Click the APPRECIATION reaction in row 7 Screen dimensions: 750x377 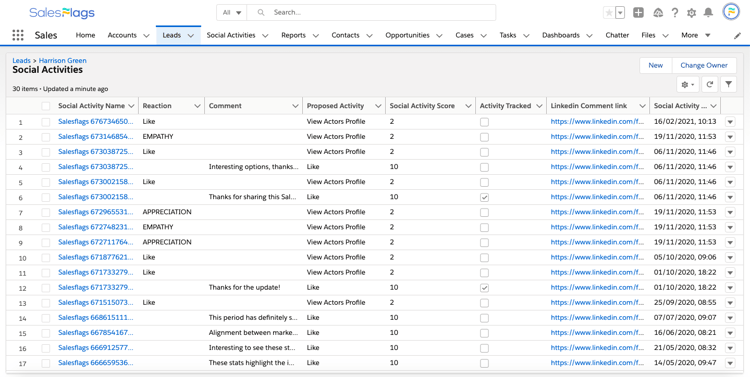tap(167, 212)
